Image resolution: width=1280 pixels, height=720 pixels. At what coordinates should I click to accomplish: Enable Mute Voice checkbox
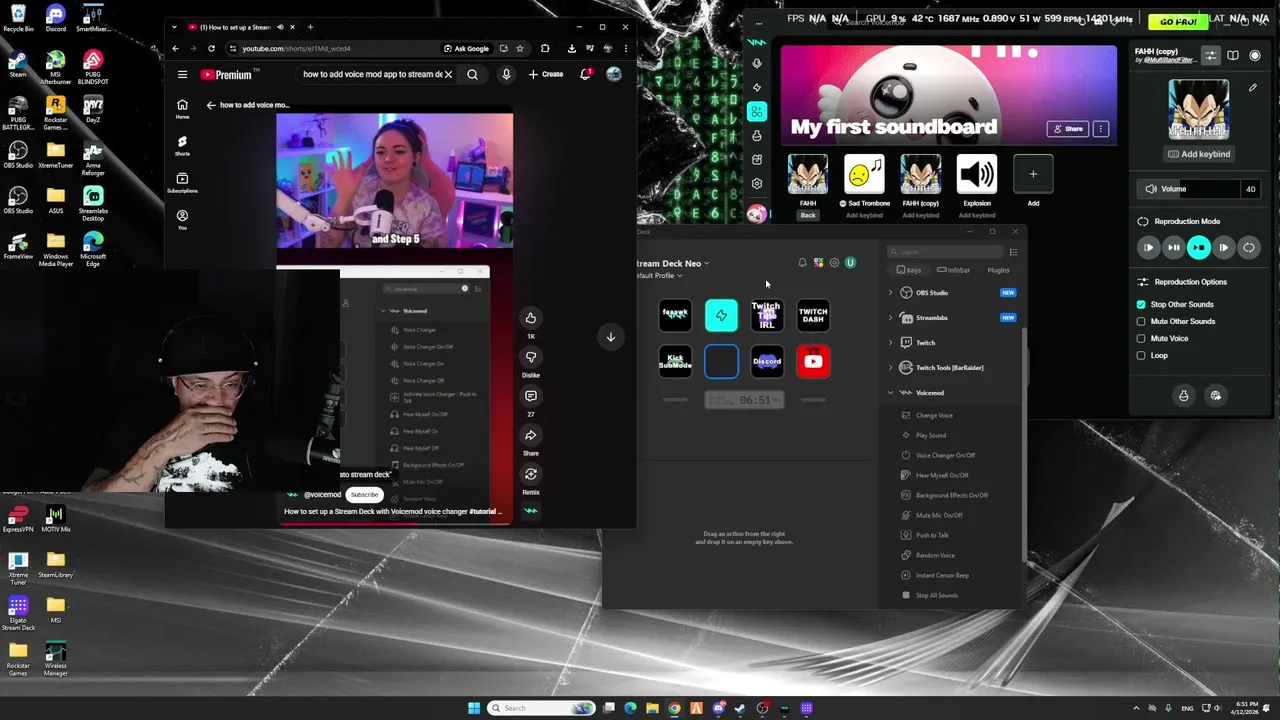(1141, 338)
